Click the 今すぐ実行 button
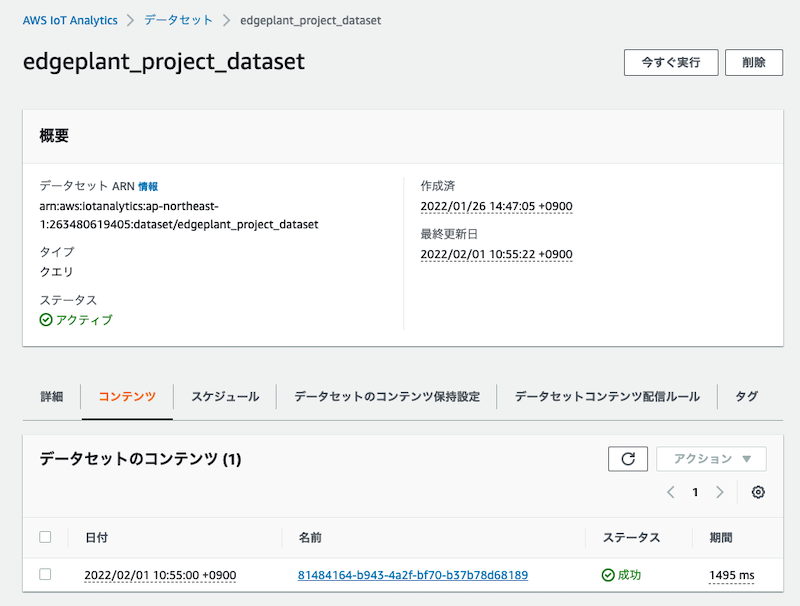This screenshot has width=800, height=606. click(x=671, y=62)
